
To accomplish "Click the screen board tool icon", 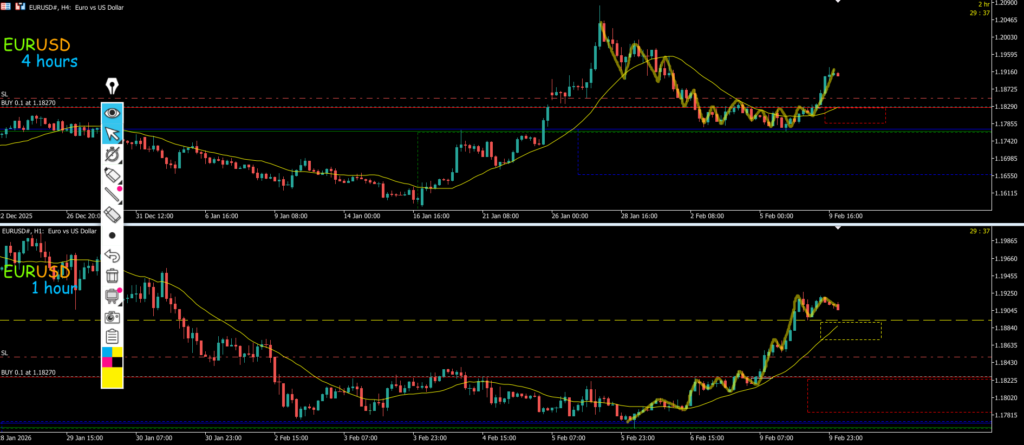I will [x=112, y=296].
